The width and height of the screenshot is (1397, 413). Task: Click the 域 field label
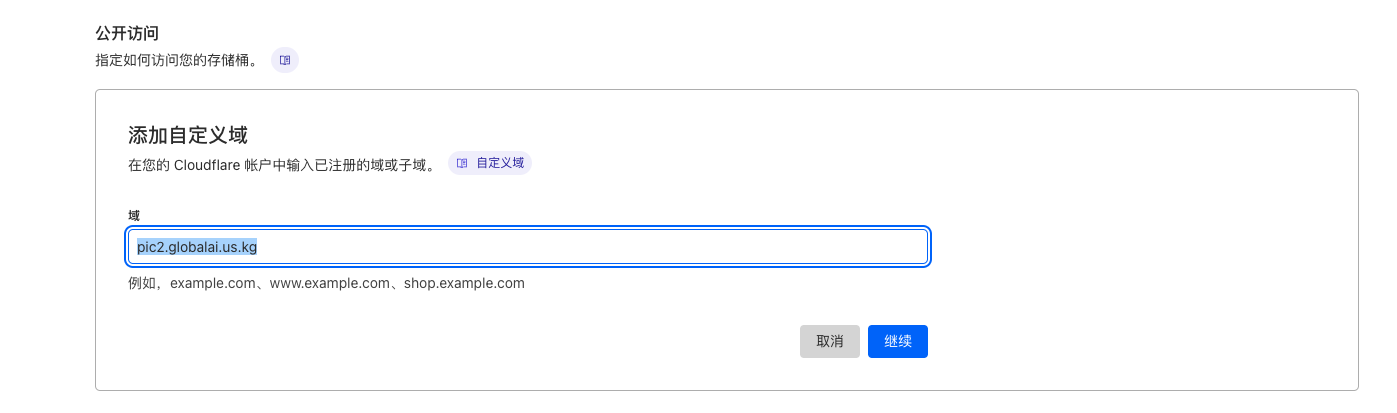(134, 215)
